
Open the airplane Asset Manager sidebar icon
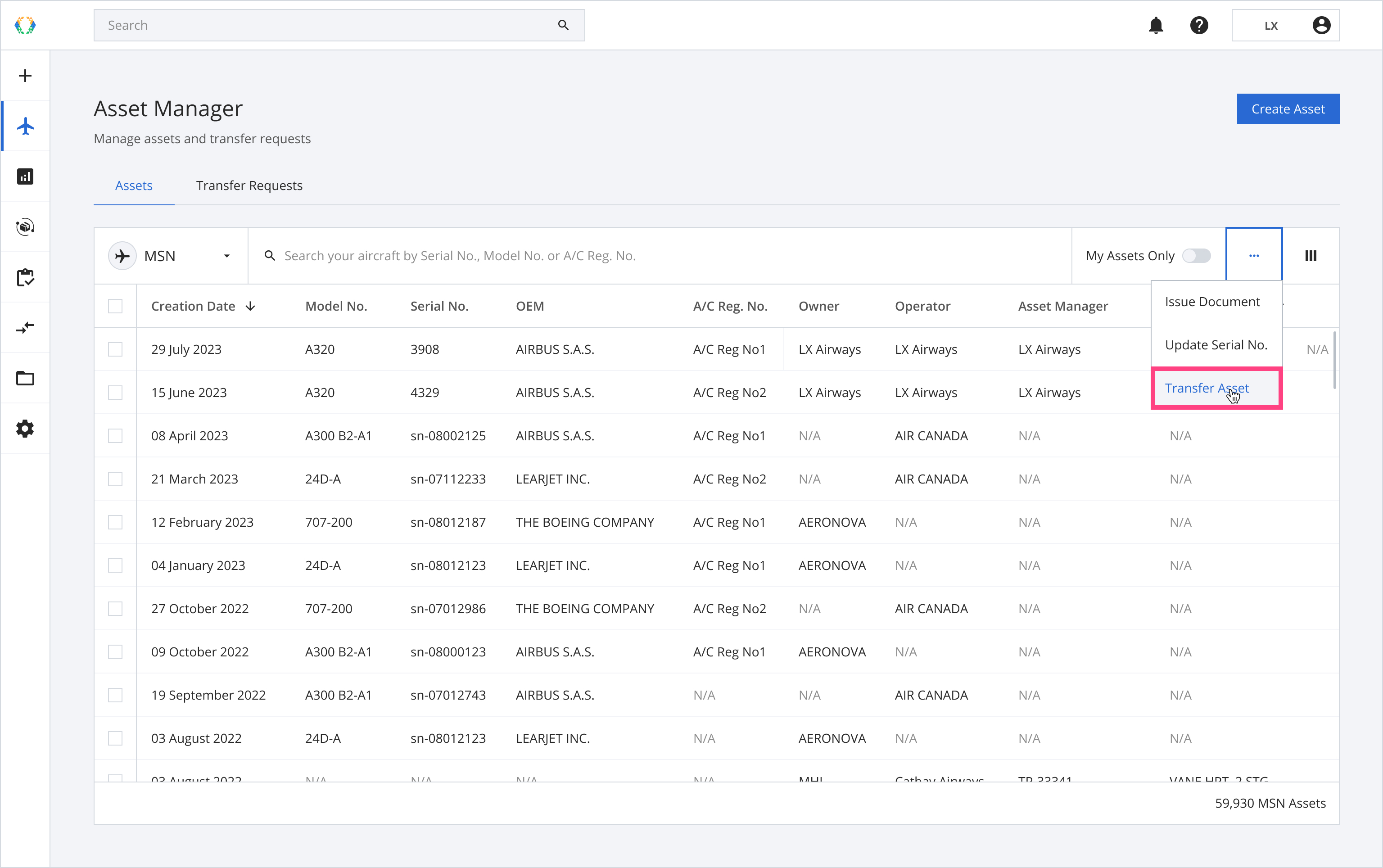[25, 127]
